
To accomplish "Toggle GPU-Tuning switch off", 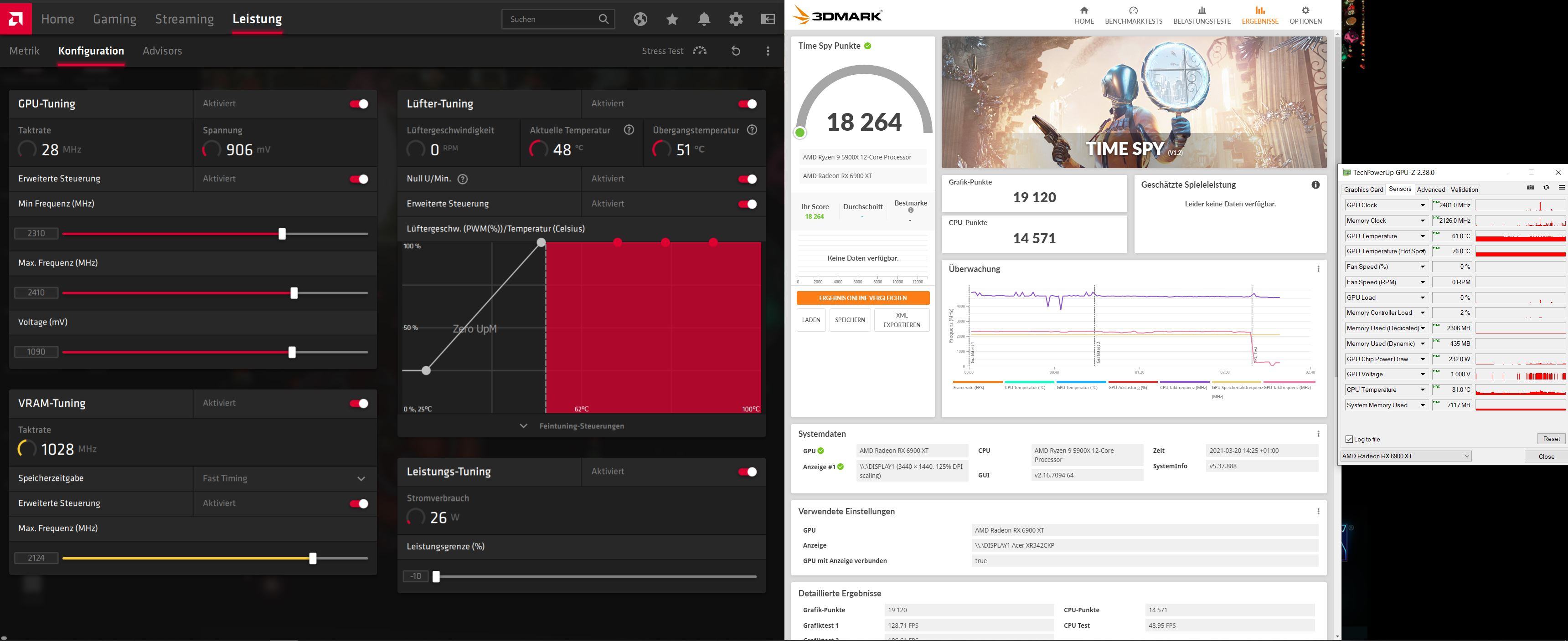I will pos(359,104).
